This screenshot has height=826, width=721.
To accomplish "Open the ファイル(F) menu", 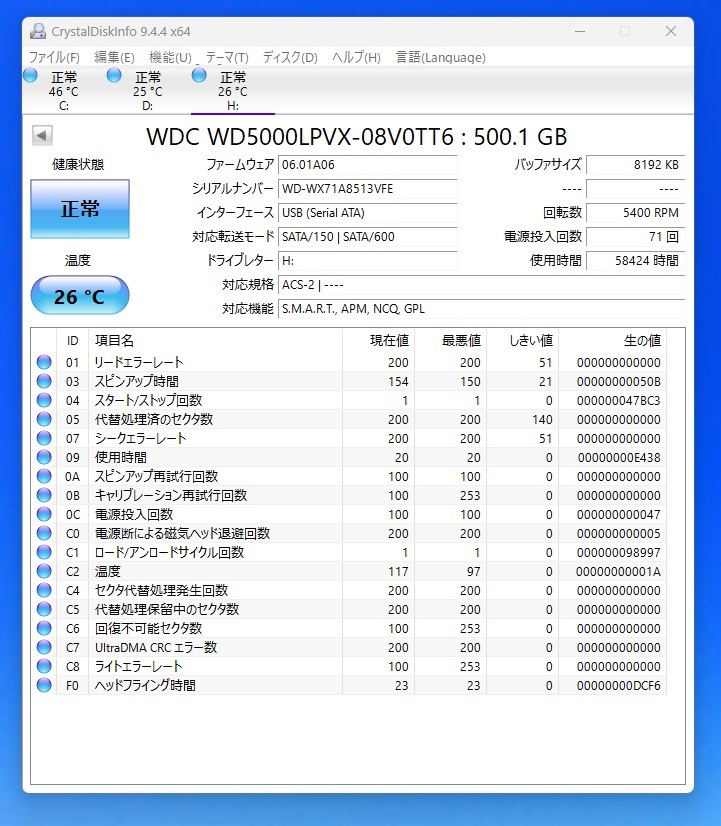I will [54, 57].
